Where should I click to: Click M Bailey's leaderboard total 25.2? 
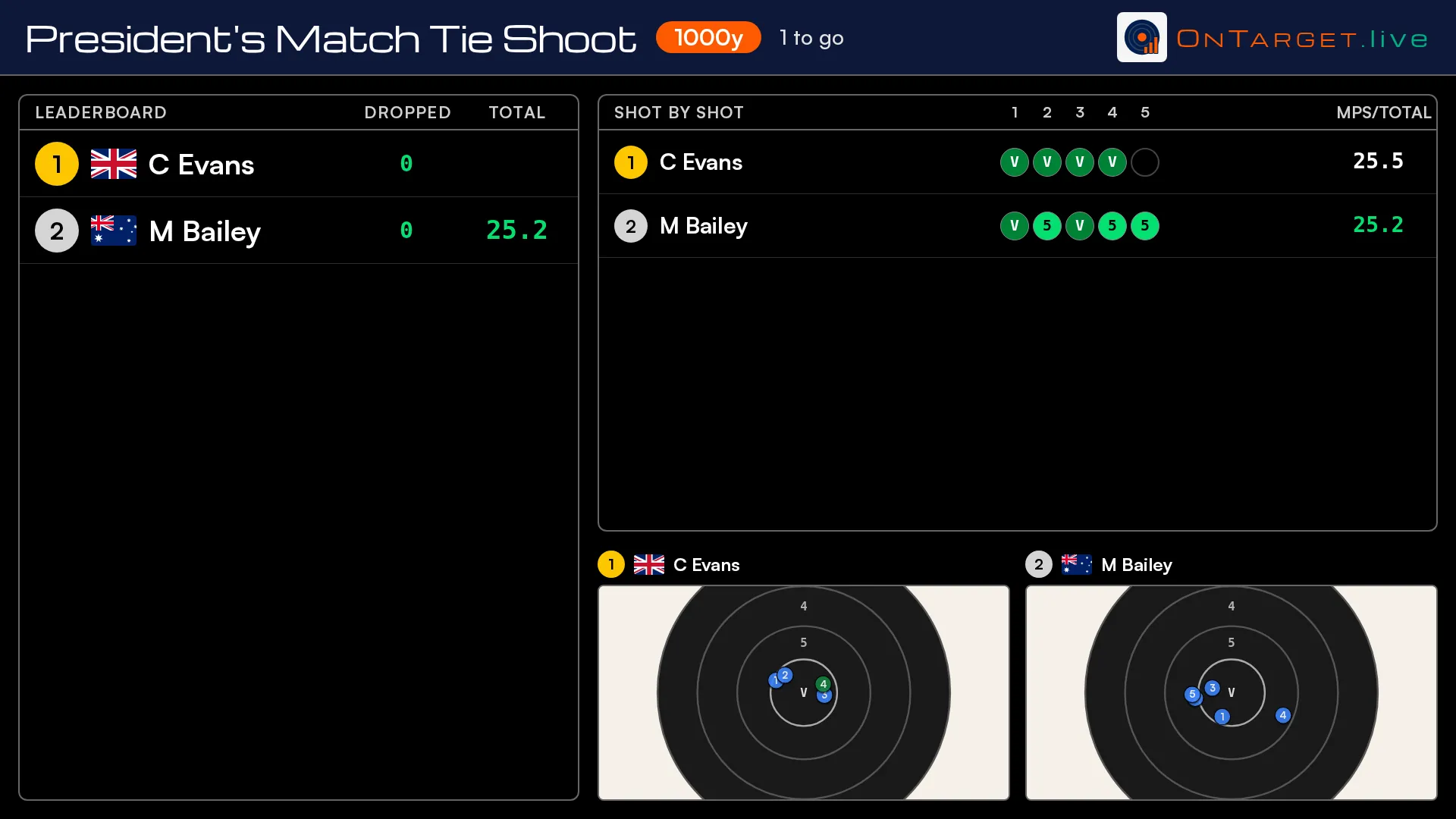pyautogui.click(x=516, y=230)
